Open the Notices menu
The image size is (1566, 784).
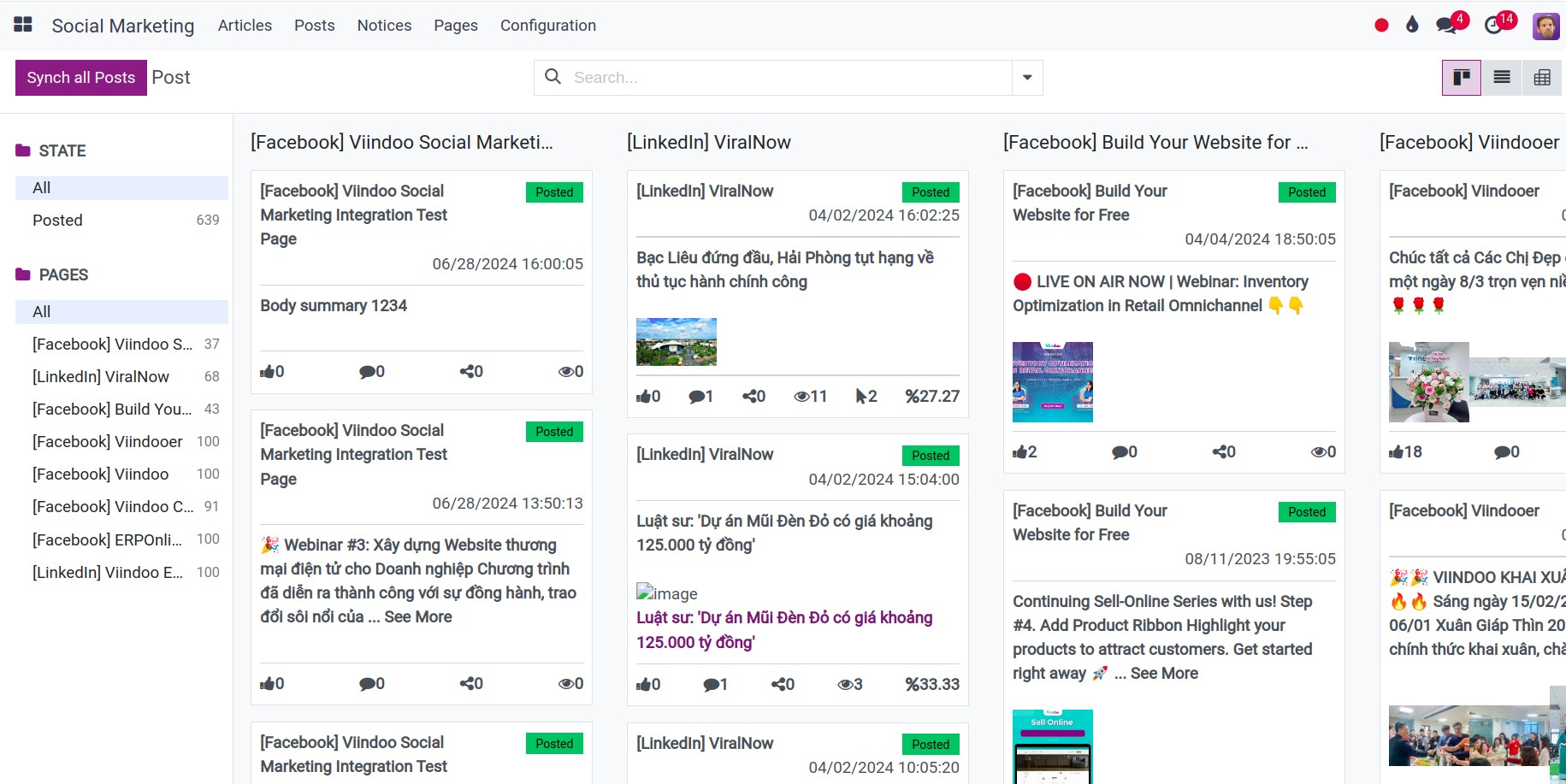coord(384,26)
